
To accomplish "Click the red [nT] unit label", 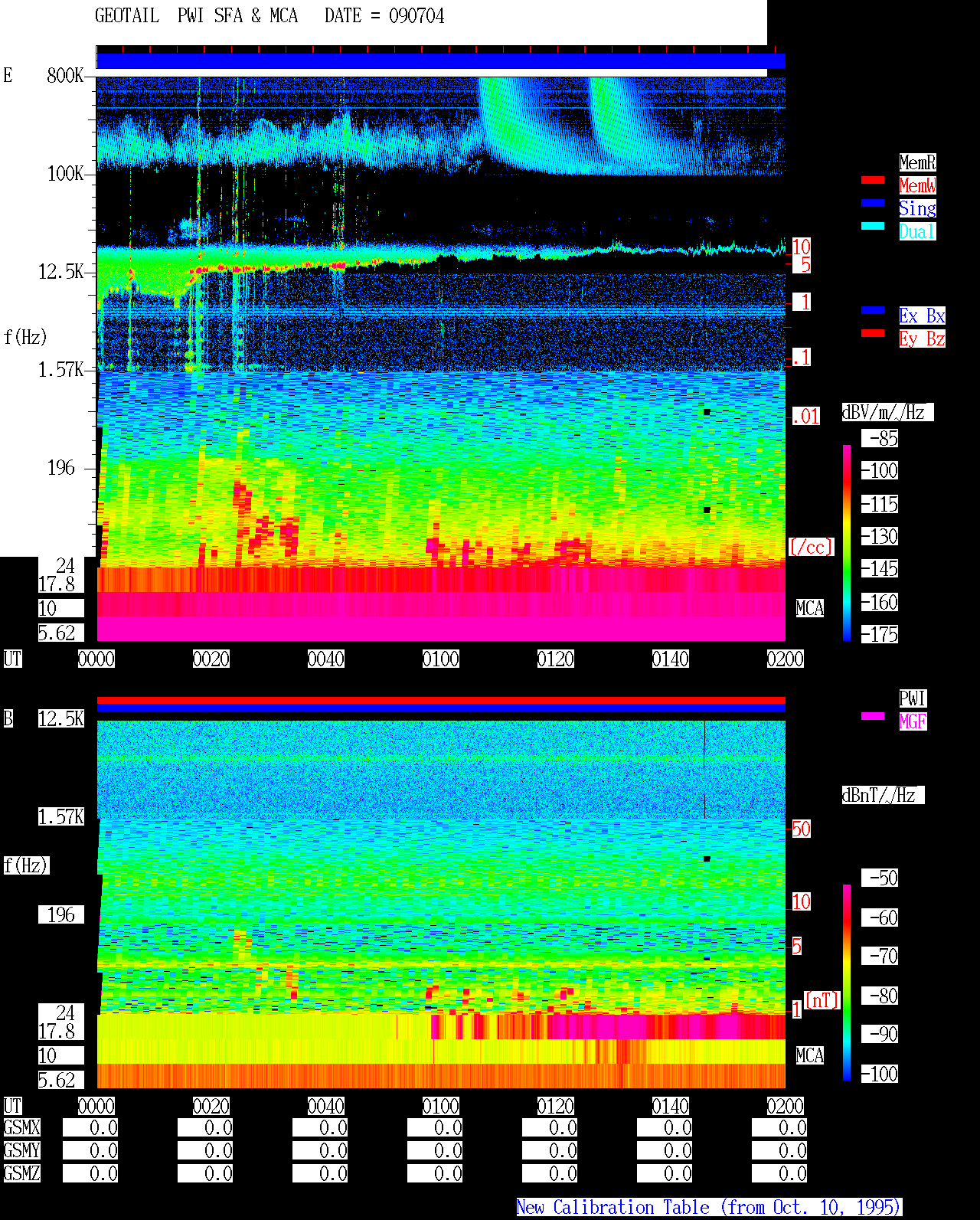I will coord(822,1000).
